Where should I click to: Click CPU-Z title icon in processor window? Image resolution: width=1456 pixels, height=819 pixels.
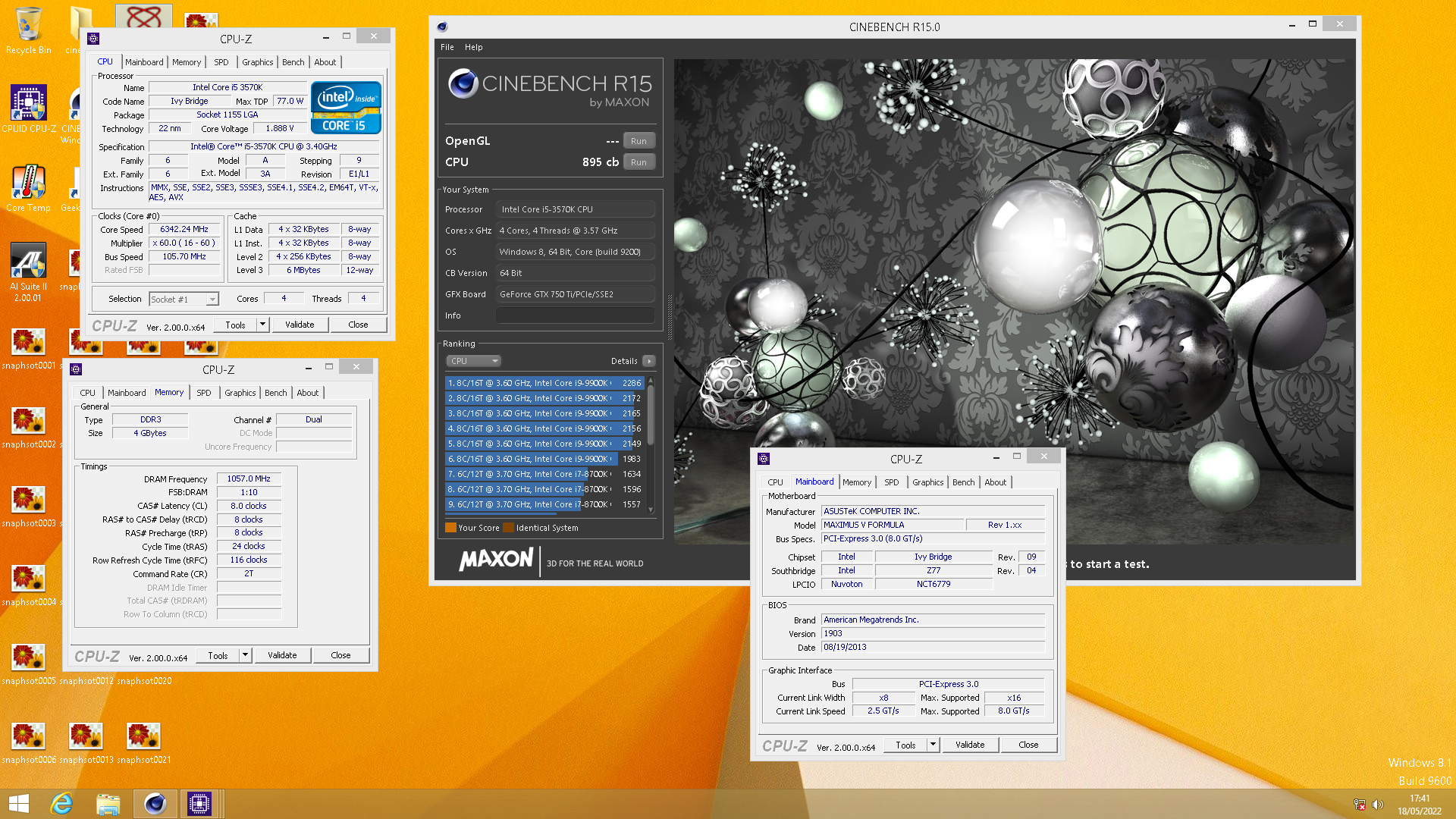(x=93, y=39)
